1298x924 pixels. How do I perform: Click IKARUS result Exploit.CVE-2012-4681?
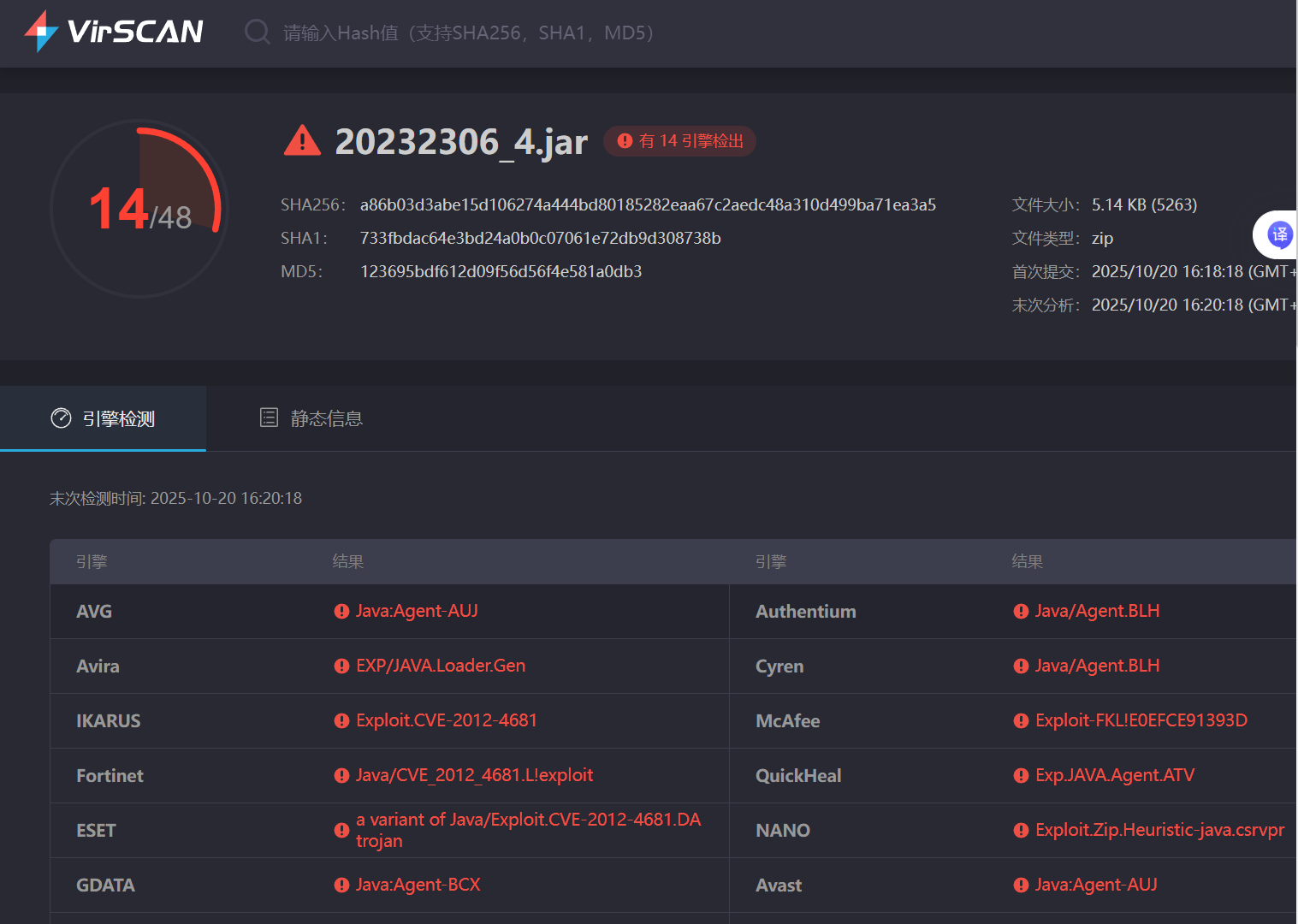click(x=447, y=720)
